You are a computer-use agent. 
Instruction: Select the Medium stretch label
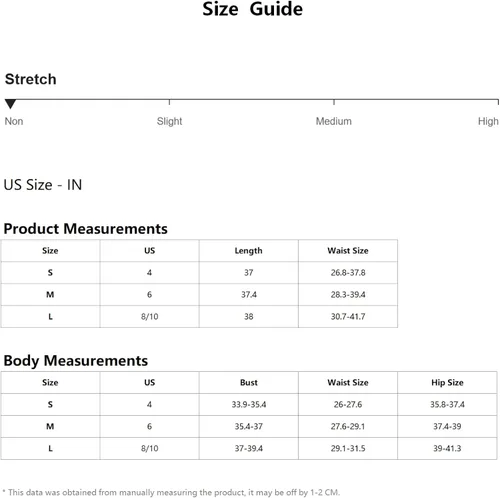(x=334, y=121)
